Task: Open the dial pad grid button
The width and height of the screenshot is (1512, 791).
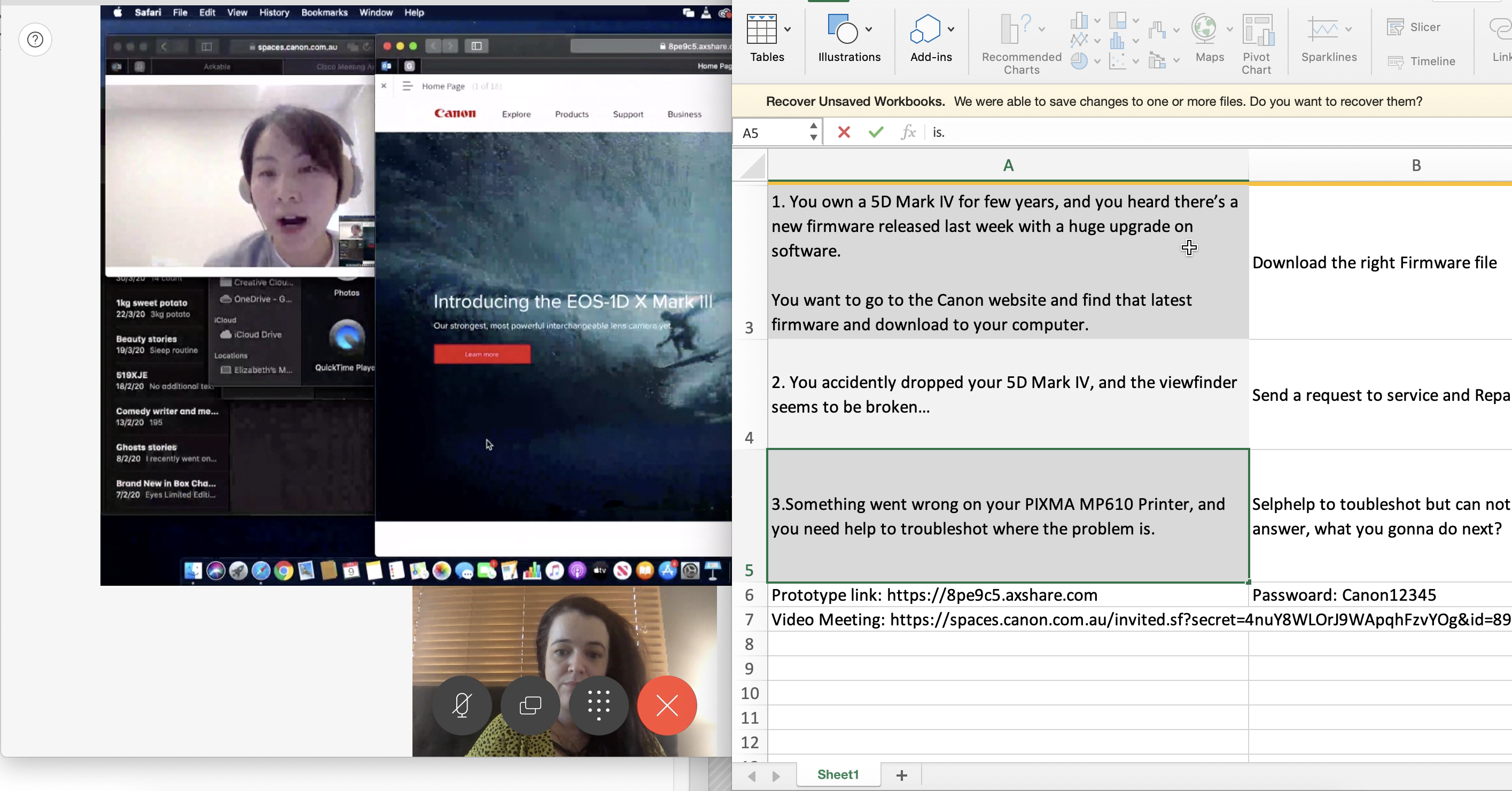Action: [x=599, y=704]
